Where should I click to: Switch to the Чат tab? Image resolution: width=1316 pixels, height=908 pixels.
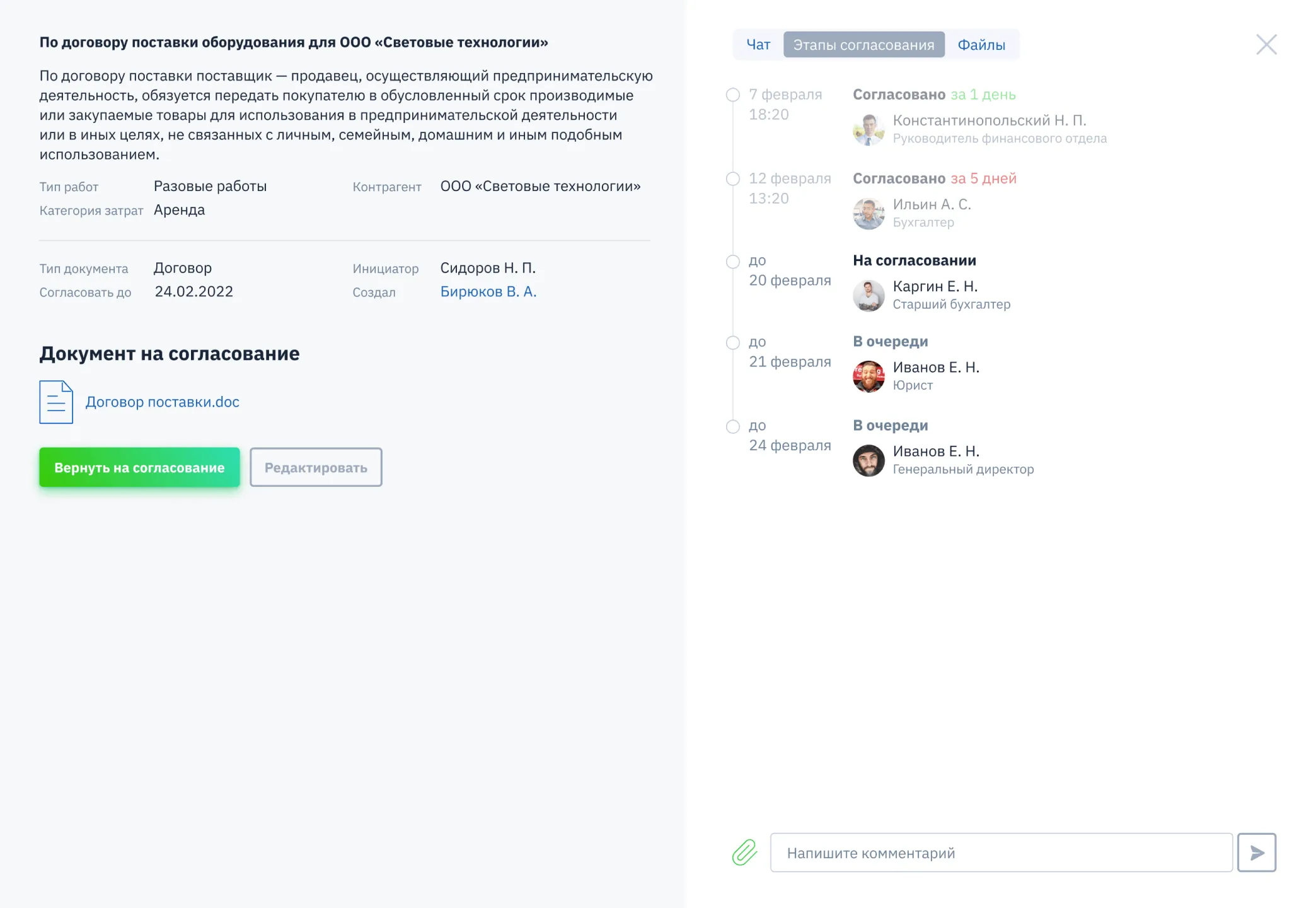click(x=757, y=44)
